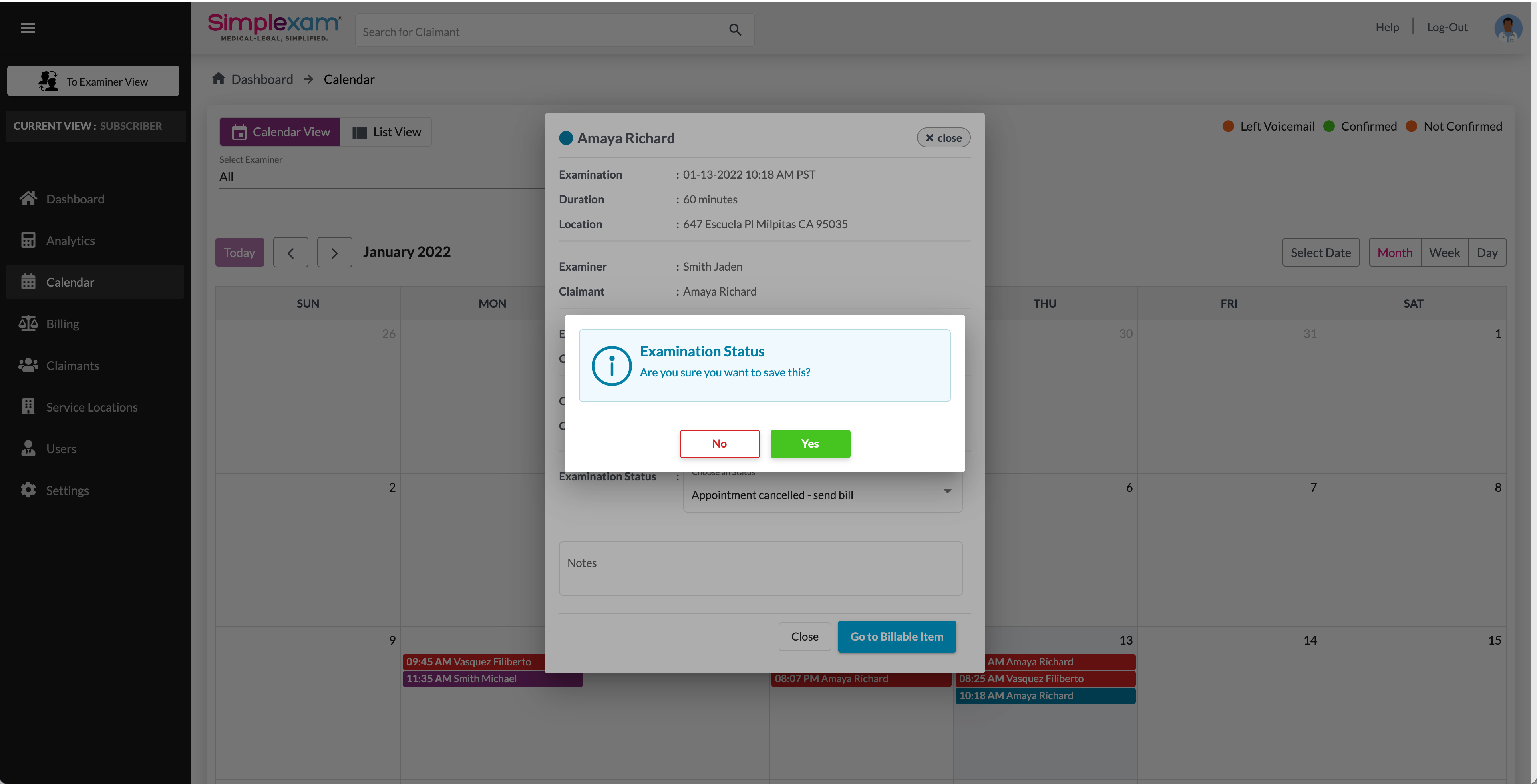Click Go to Billable Item button
This screenshot has width=1537, height=784.
point(896,636)
